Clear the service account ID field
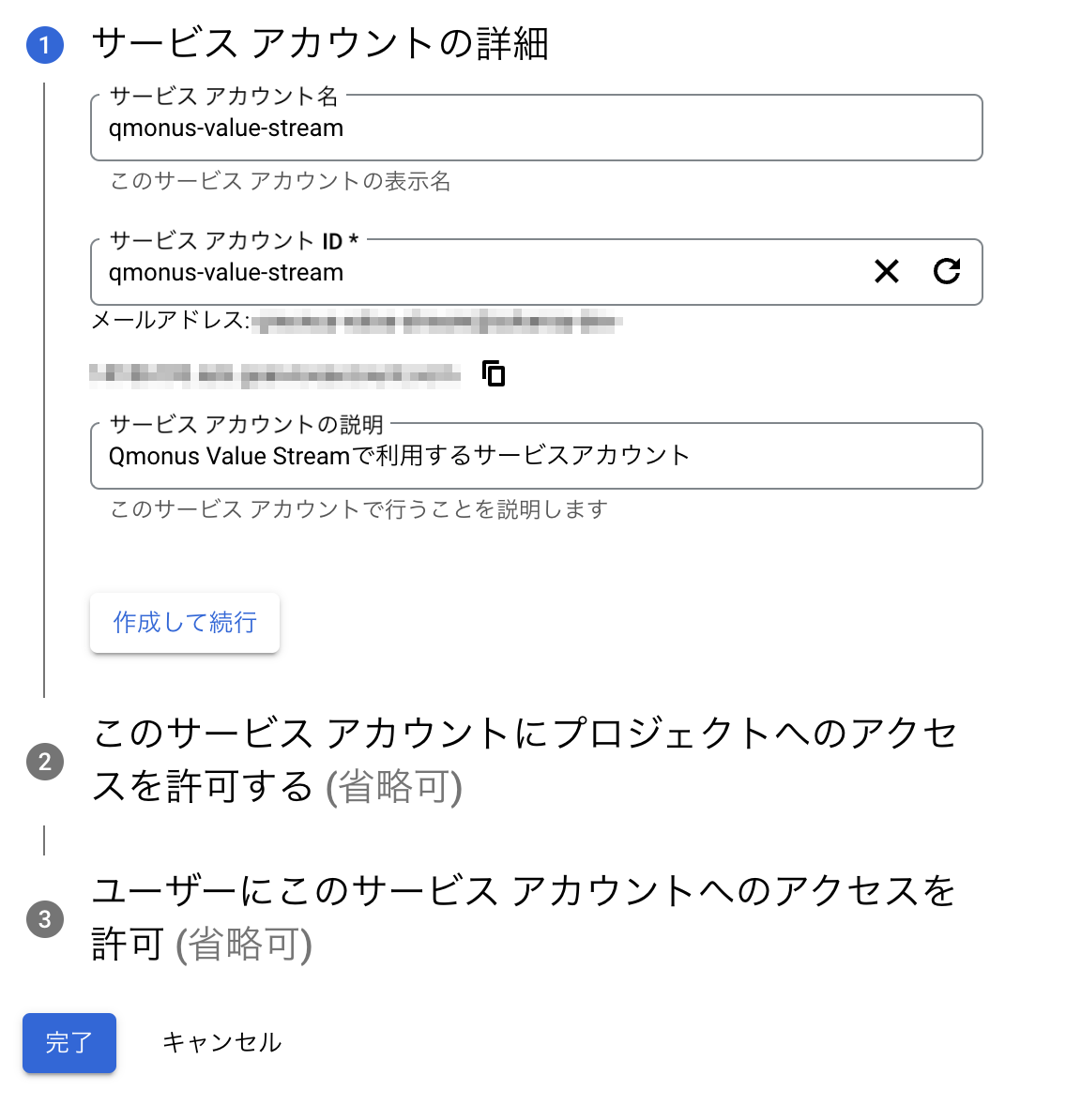The width and height of the screenshot is (1066, 1120). (x=887, y=272)
